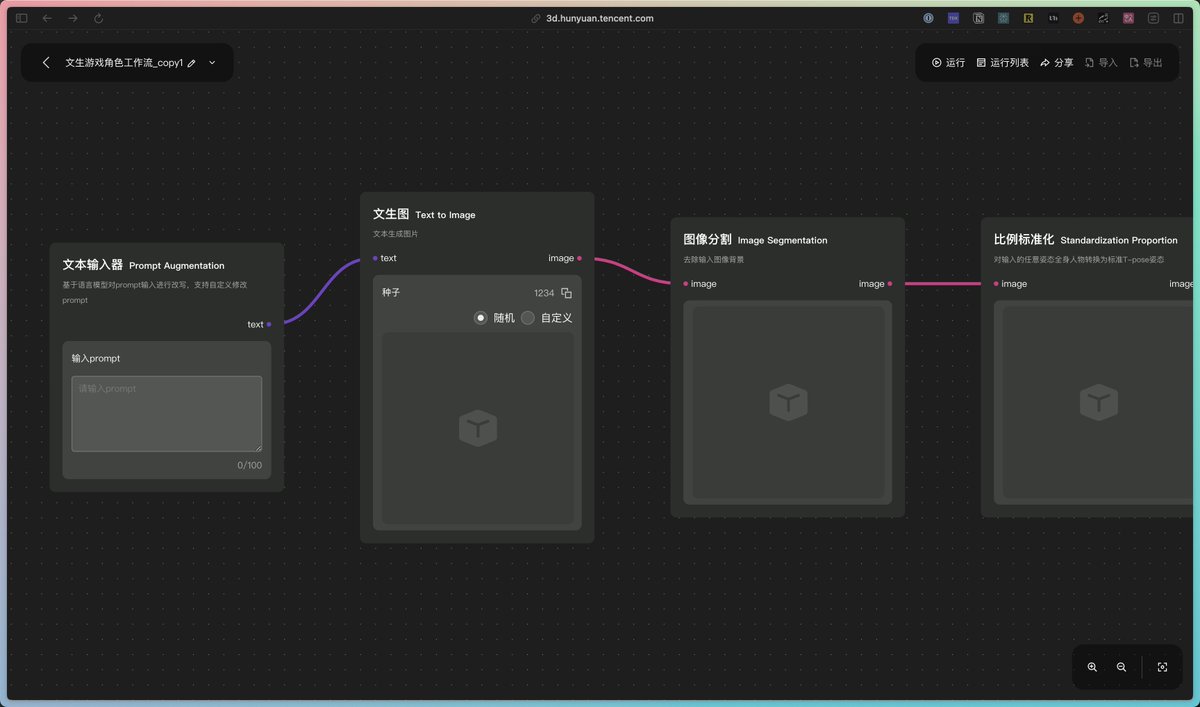The height and width of the screenshot is (707, 1200).
Task: Click the 导出 export option
Action: point(1145,62)
